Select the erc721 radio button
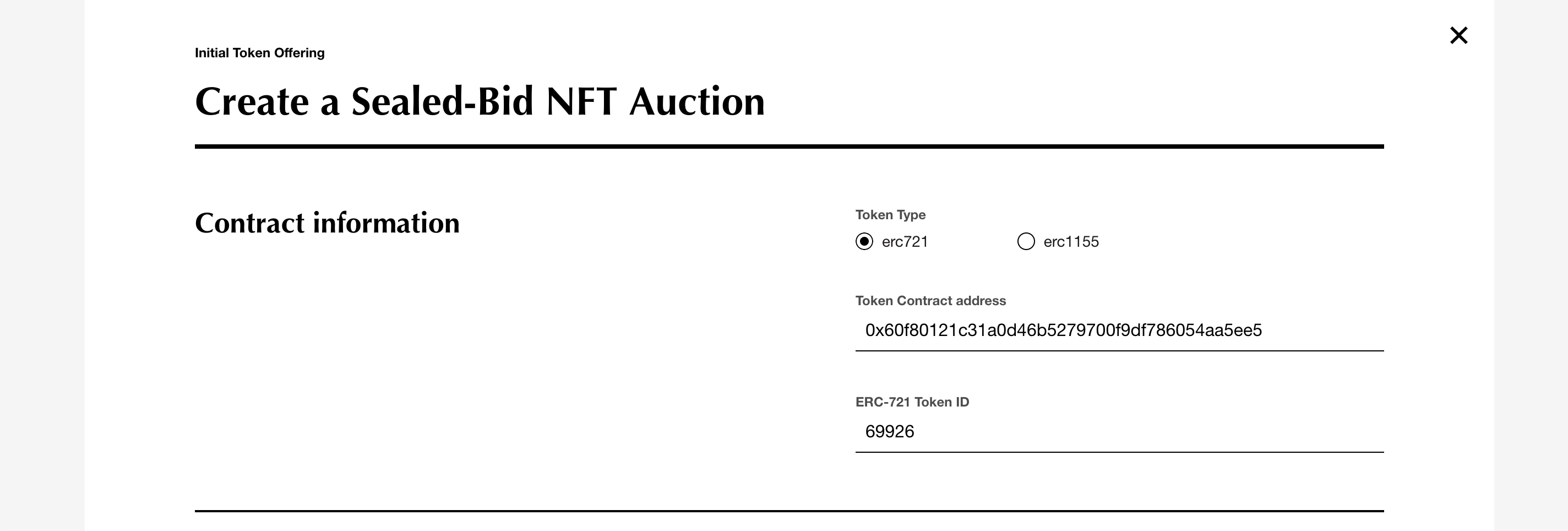The image size is (1568, 531). (864, 242)
